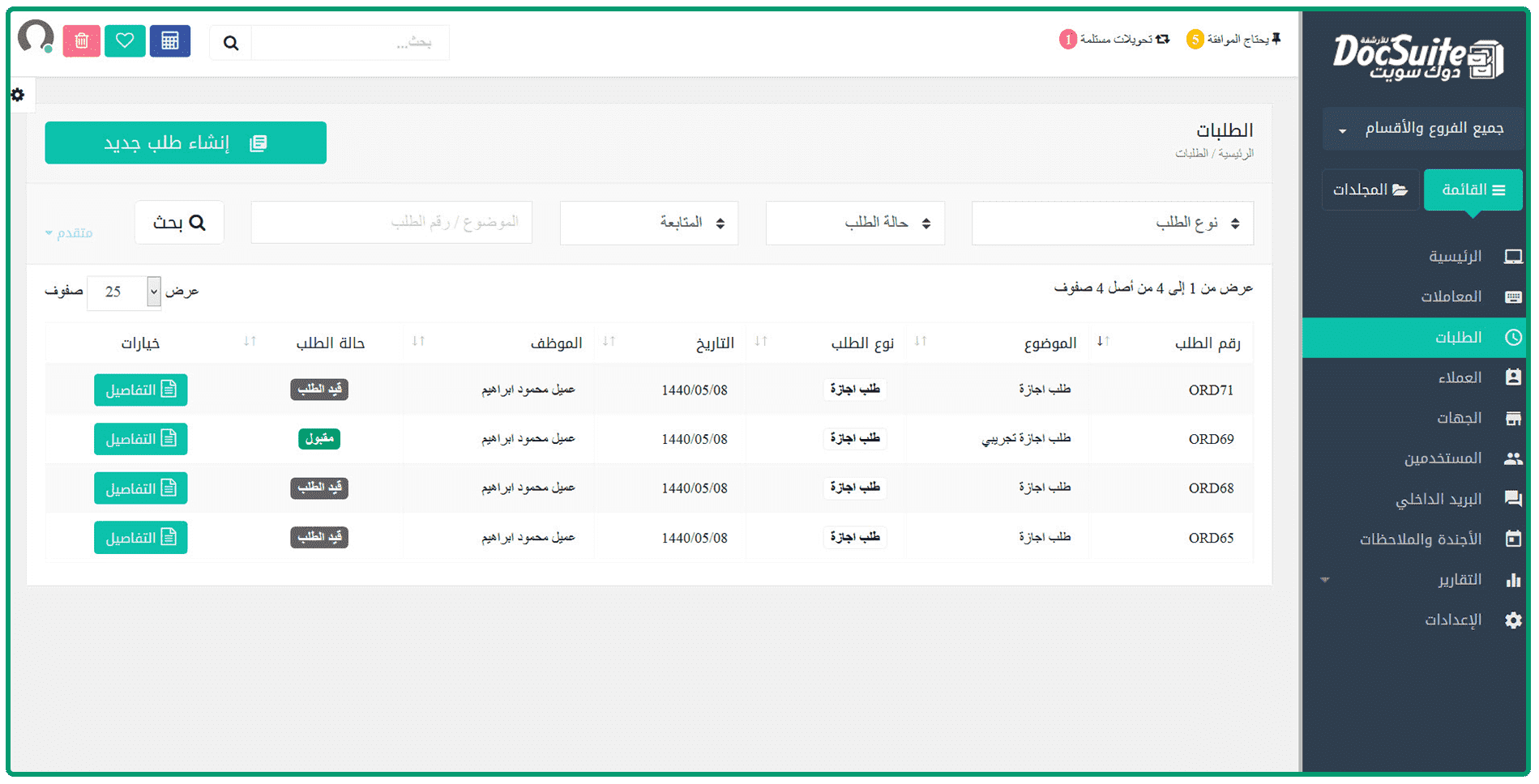This screenshot has height=784, width=1539.
Task: Click the magnifier icon in top search
Action: 231,43
